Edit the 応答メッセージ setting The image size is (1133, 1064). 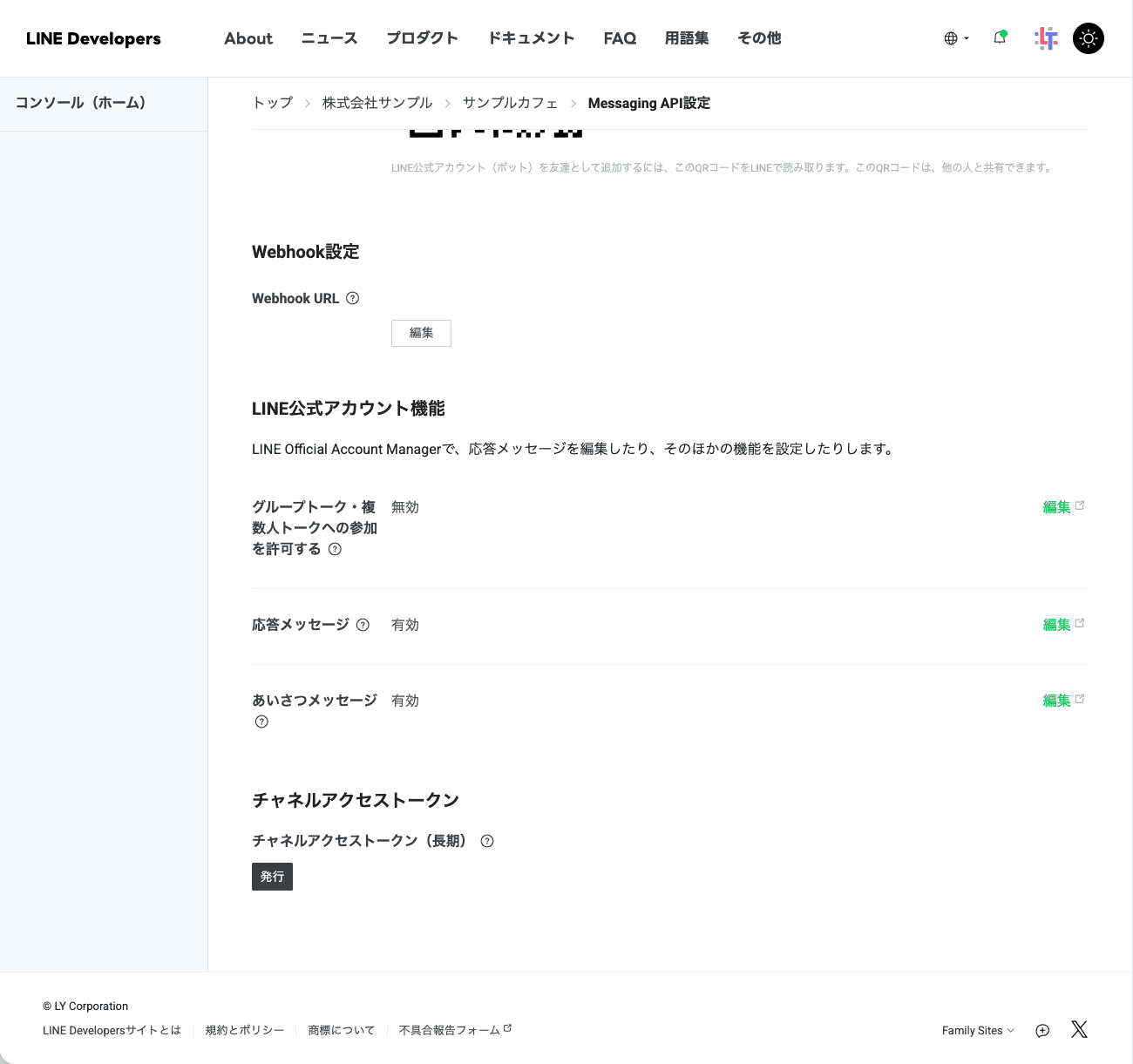1056,625
